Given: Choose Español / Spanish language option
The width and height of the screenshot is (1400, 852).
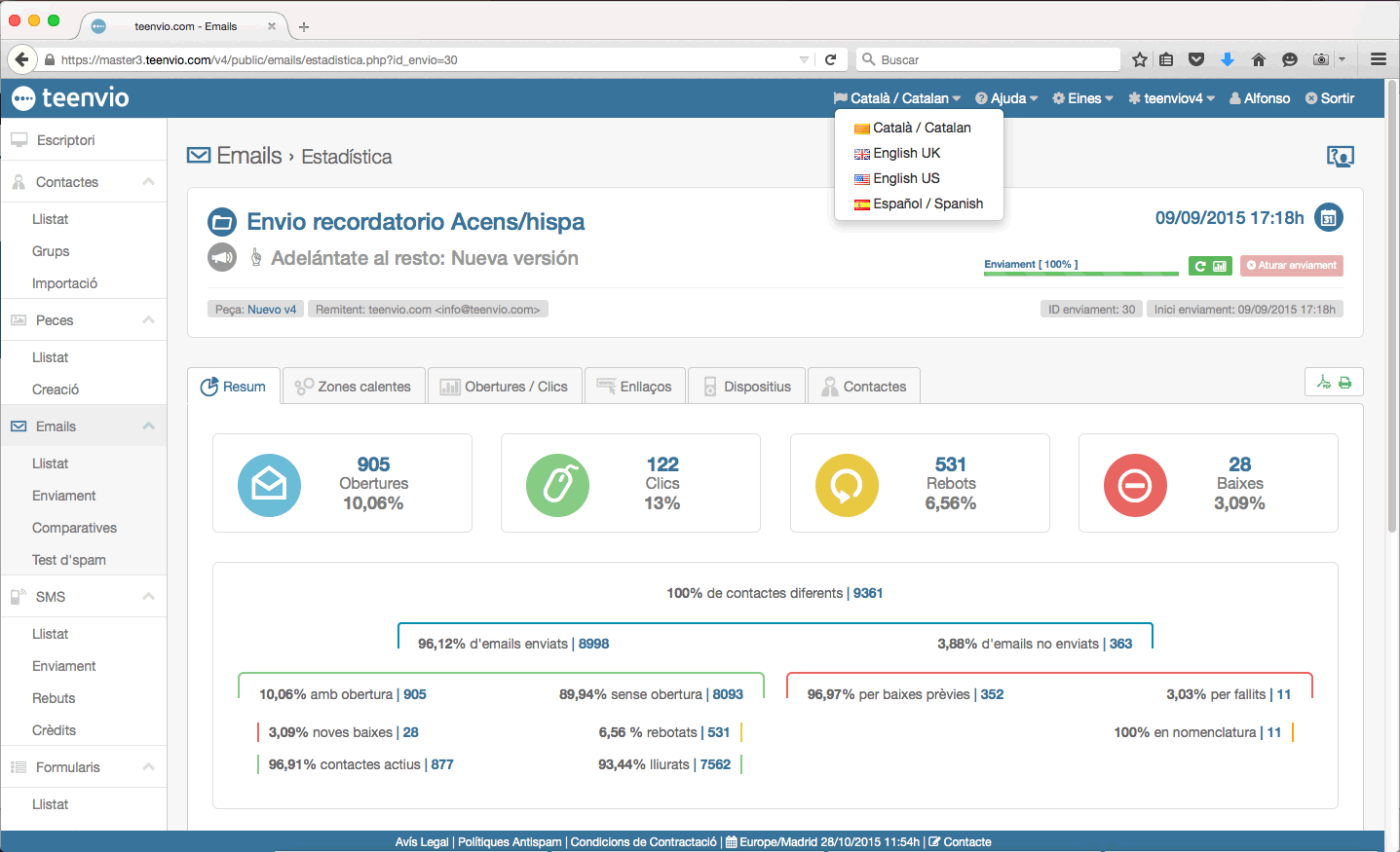Looking at the screenshot, I should click(927, 204).
